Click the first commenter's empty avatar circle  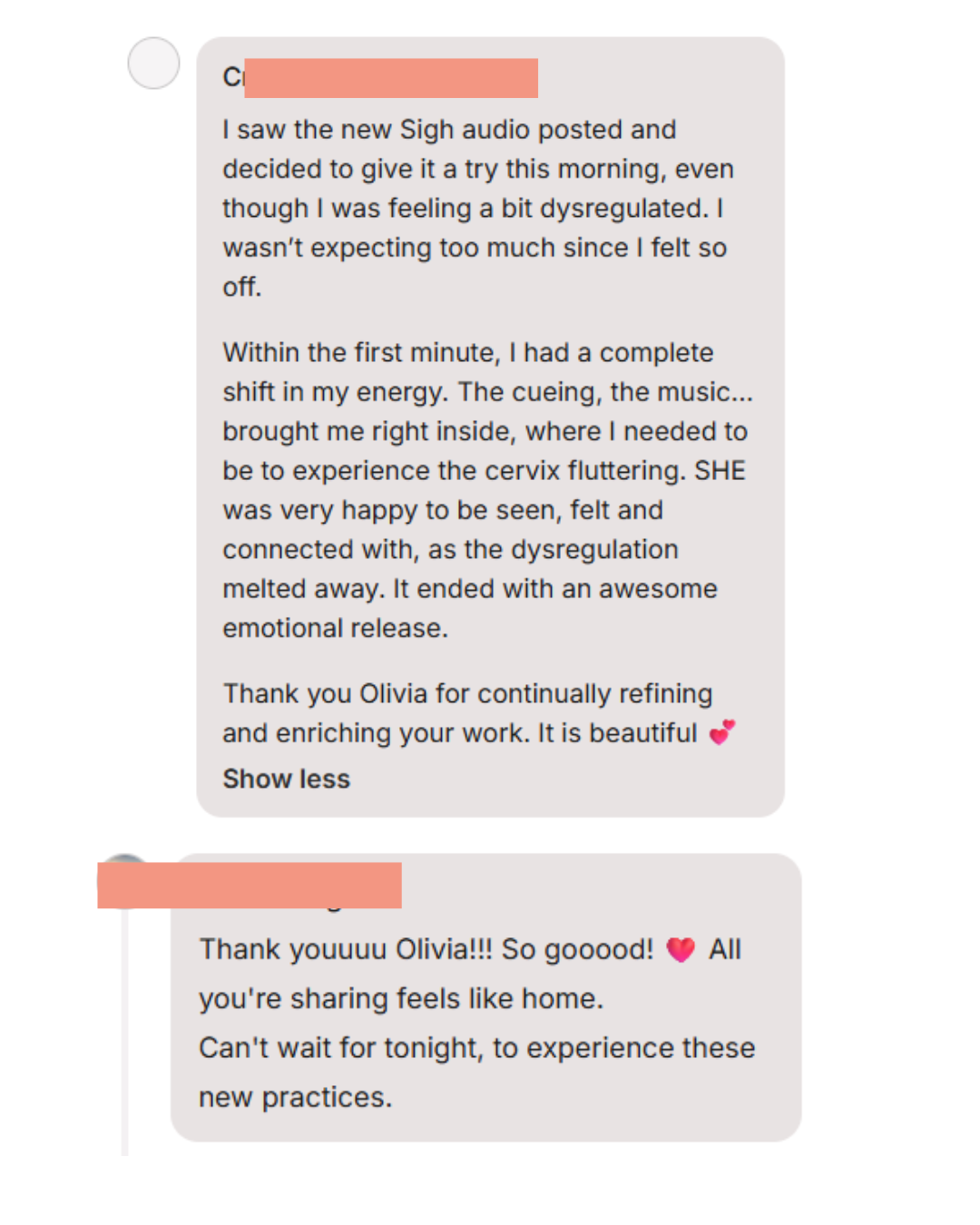click(153, 64)
